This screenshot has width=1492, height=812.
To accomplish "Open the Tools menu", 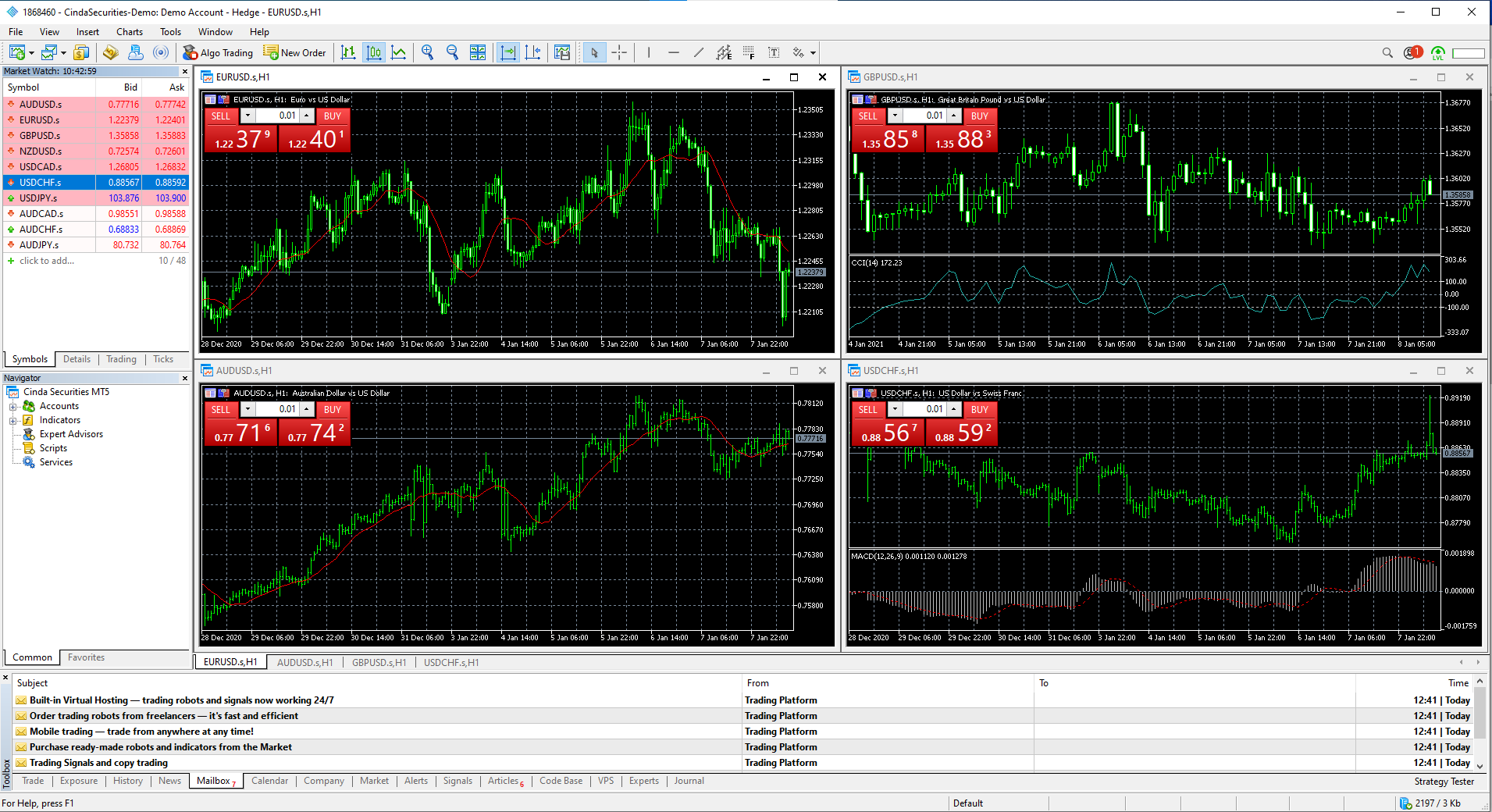I will (x=170, y=32).
